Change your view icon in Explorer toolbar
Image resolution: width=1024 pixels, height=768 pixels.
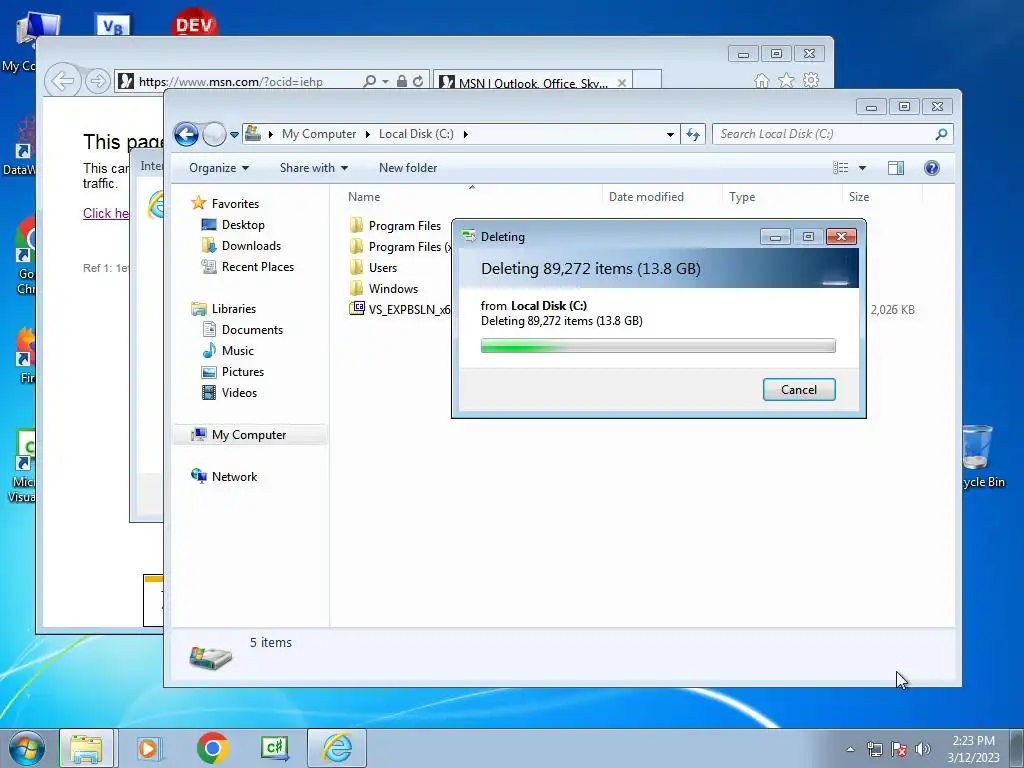(x=840, y=168)
